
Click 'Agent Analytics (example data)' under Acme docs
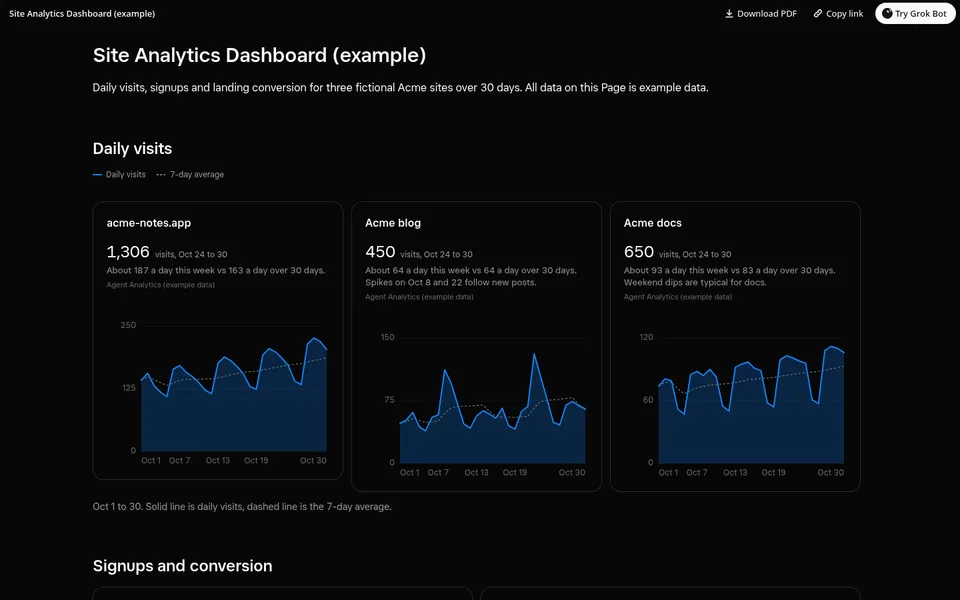(x=678, y=297)
